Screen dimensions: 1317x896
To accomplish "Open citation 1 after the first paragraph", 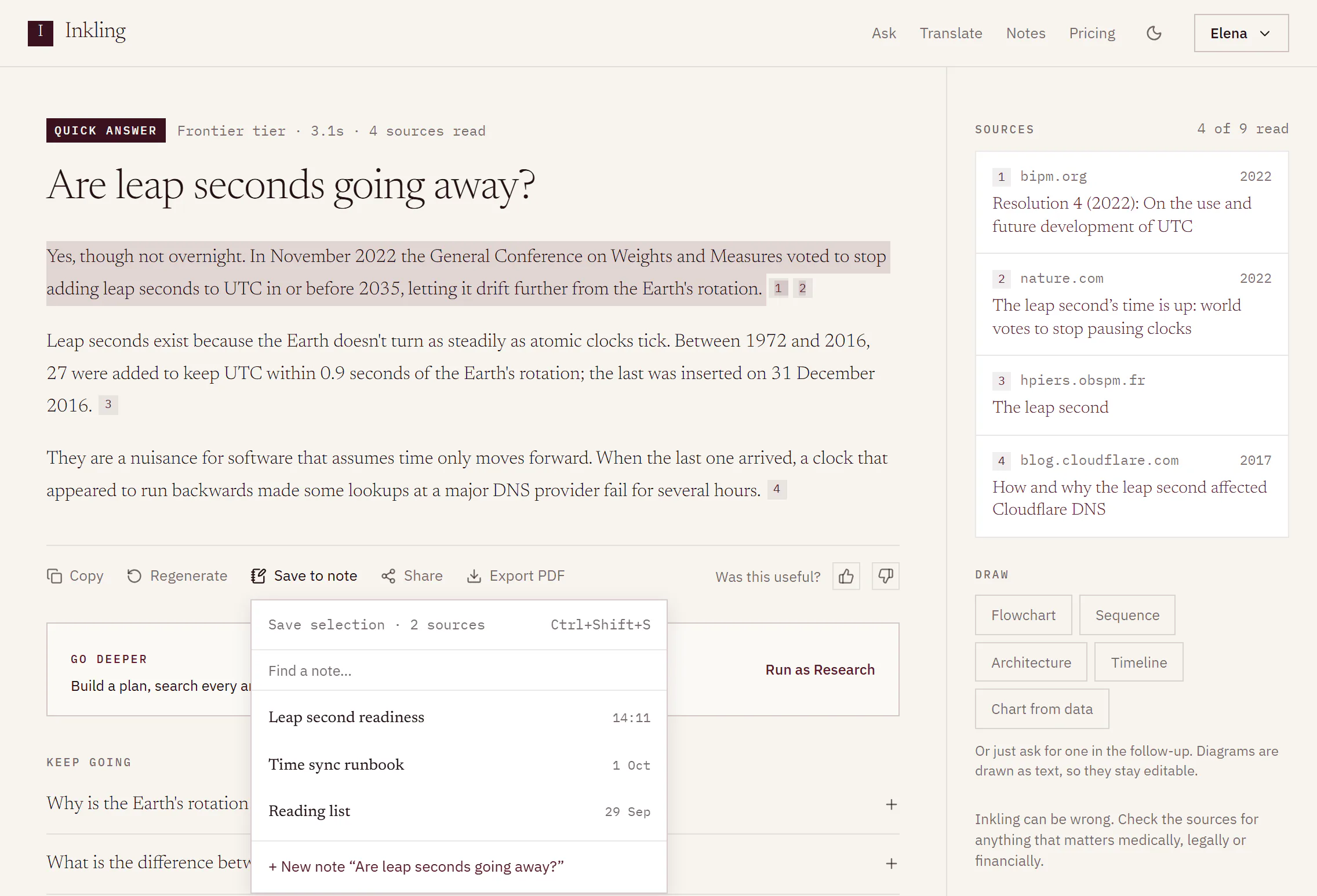I will (x=778, y=288).
